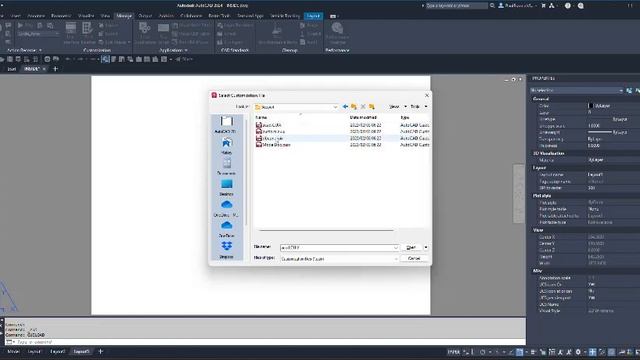640x360 pixels.
Task: Click the title bar search box
Action: (x=456, y=6)
